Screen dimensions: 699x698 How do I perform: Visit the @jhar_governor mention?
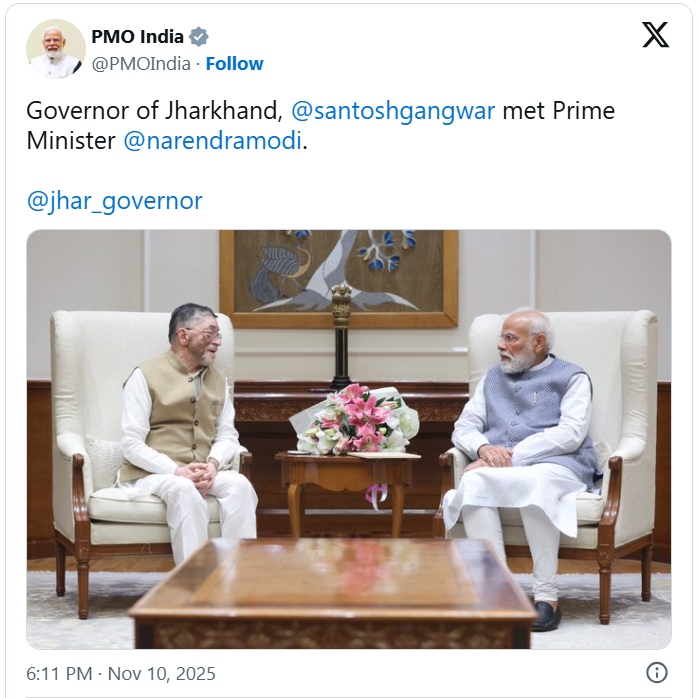click(114, 200)
